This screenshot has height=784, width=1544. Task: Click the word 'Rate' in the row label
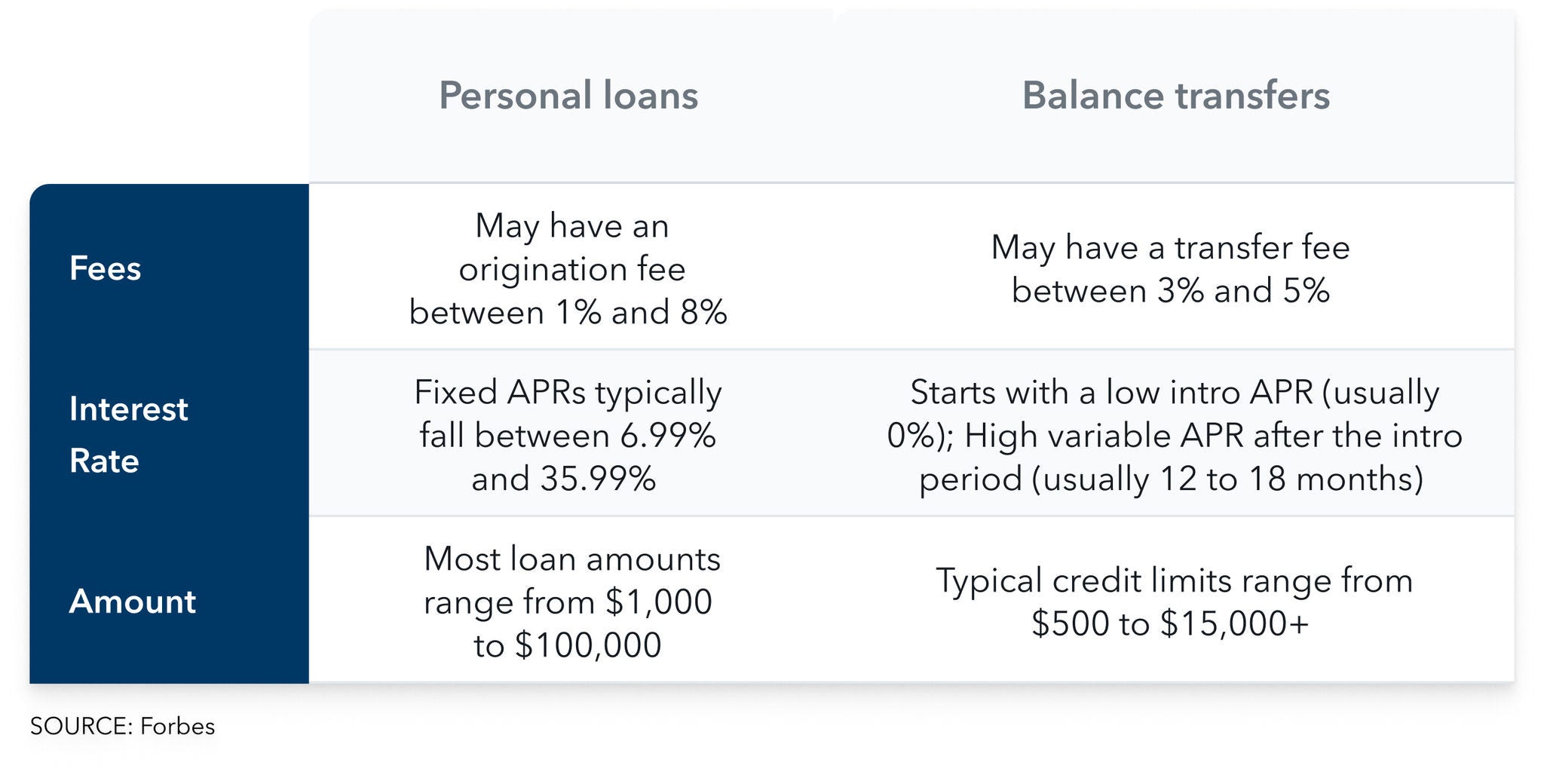pos(104,461)
